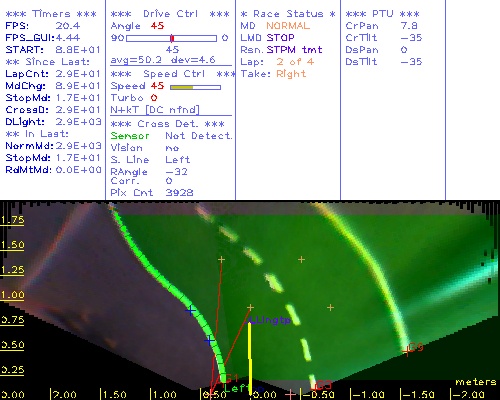Click the yellow vertical heading bar
The image size is (500, 400).
tap(249, 357)
